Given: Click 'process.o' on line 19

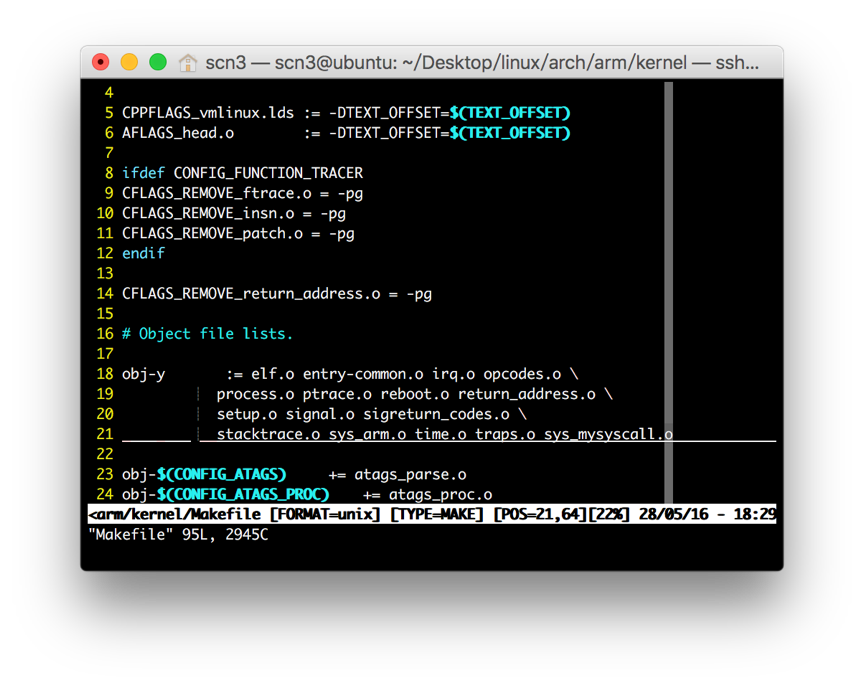Looking at the screenshot, I should coord(255,394).
